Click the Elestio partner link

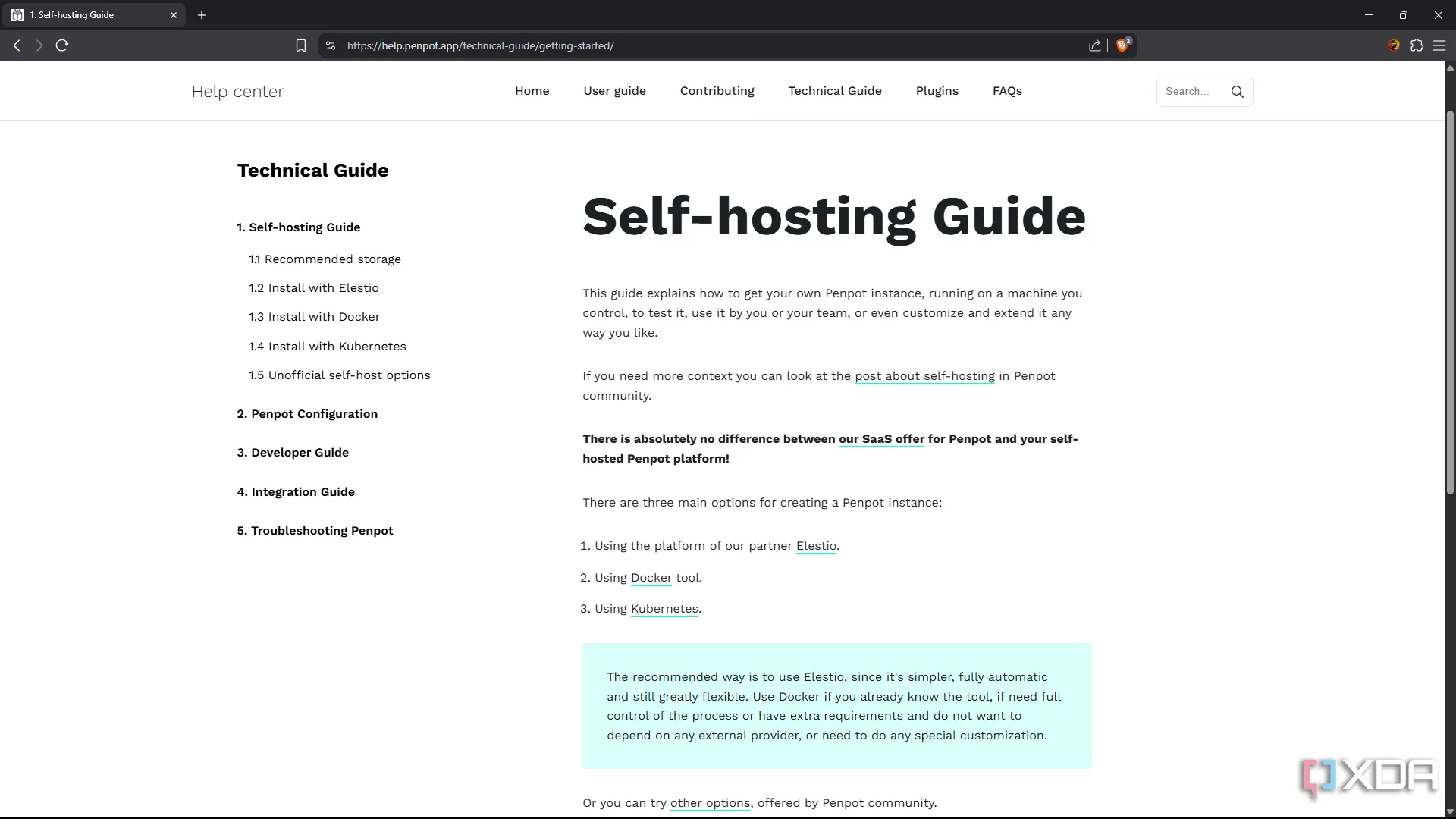(x=816, y=546)
